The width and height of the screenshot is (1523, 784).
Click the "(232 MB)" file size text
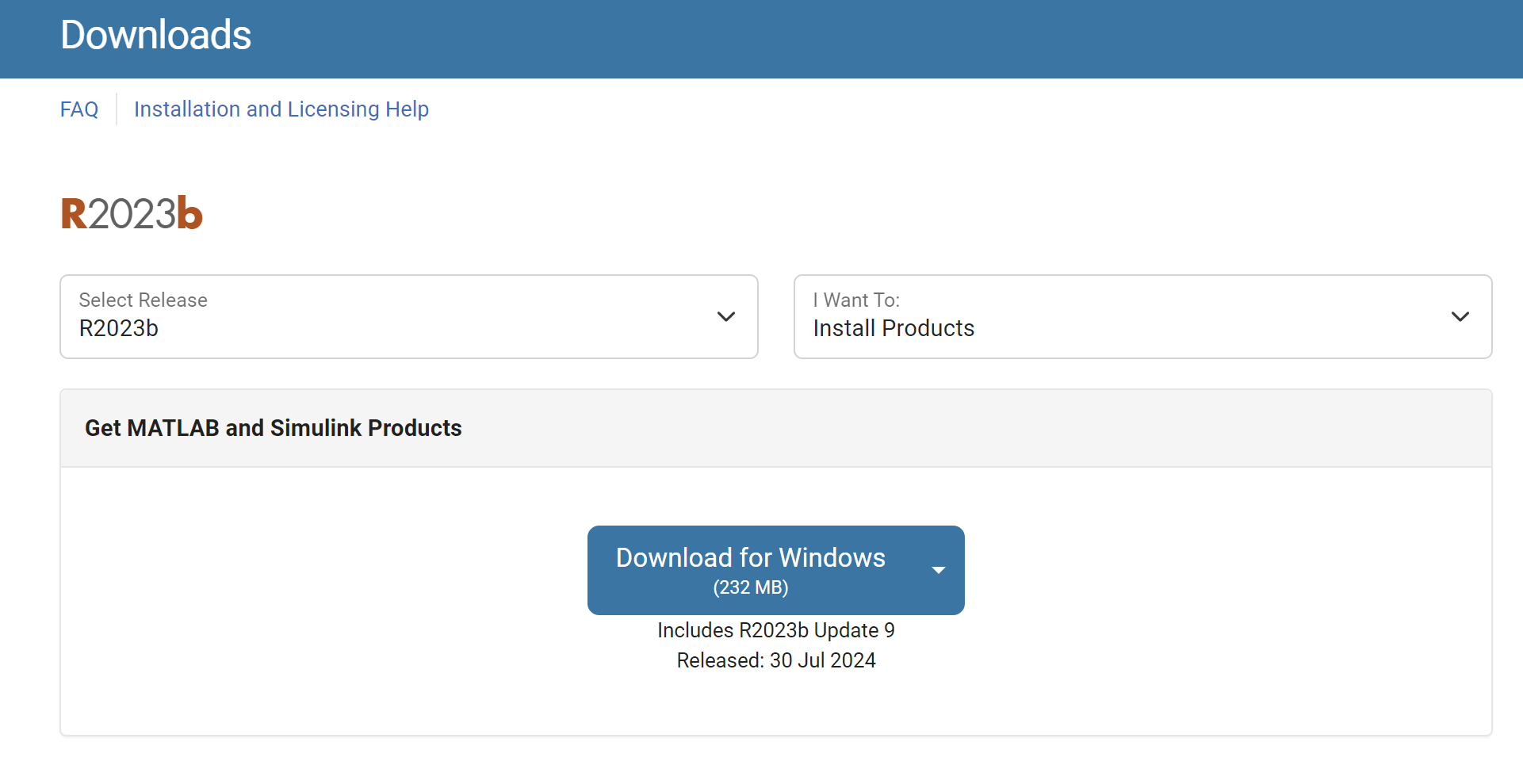coord(750,587)
